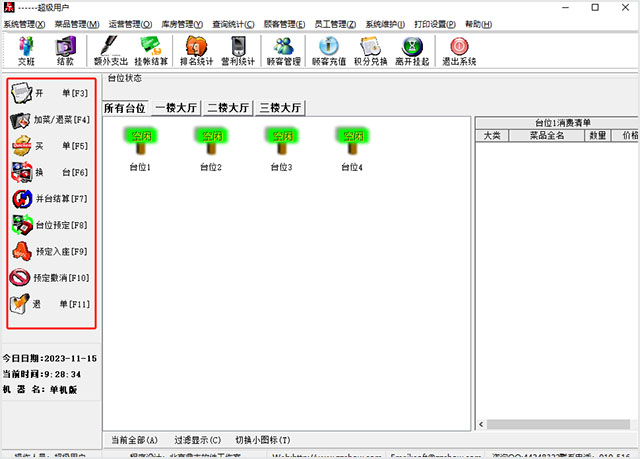Click the 额外支出 extra expense icon
The width and height of the screenshot is (640, 459).
pyautogui.click(x=110, y=50)
